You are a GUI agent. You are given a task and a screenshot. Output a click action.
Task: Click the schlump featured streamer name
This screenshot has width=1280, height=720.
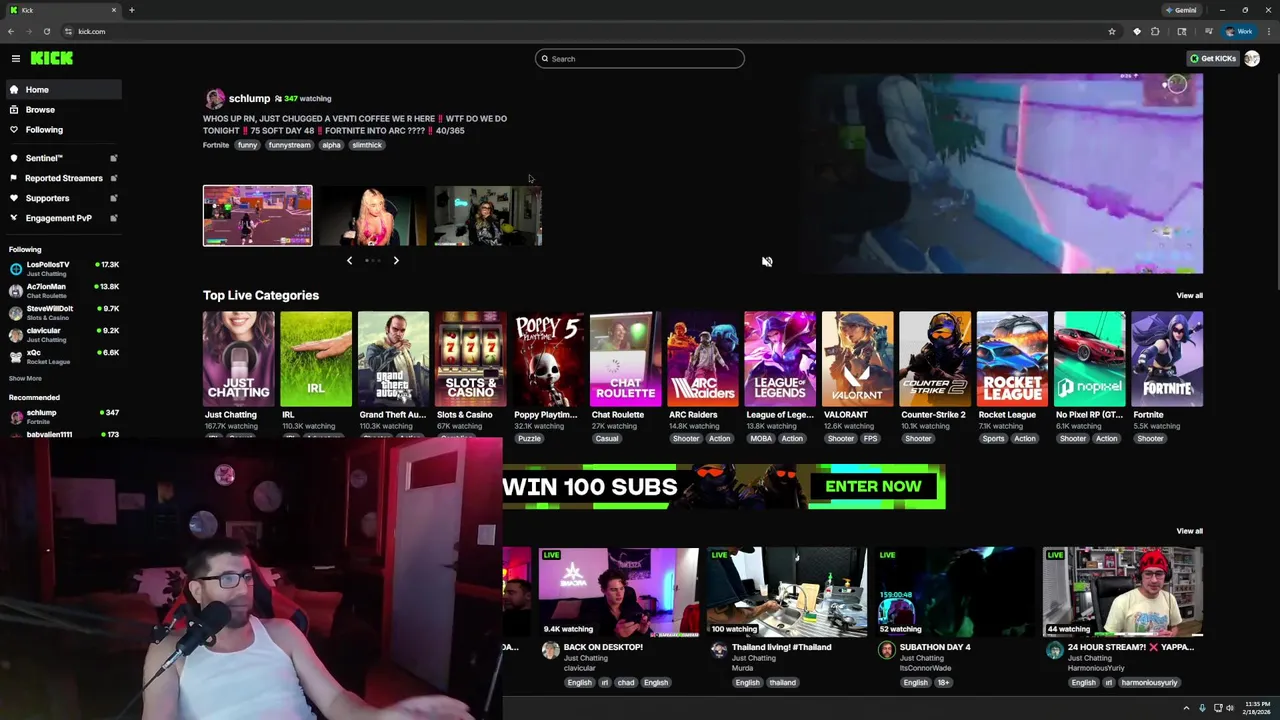pyautogui.click(x=249, y=99)
